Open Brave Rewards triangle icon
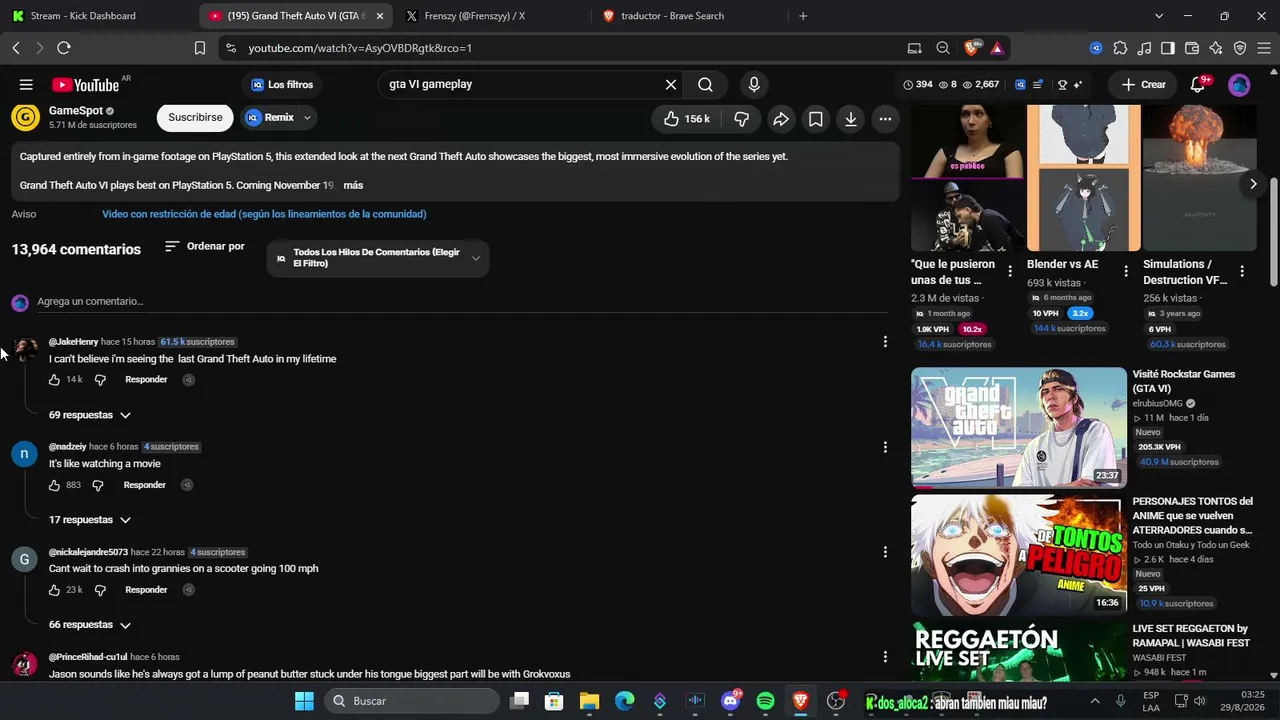The height and width of the screenshot is (720, 1280). pos(997,48)
